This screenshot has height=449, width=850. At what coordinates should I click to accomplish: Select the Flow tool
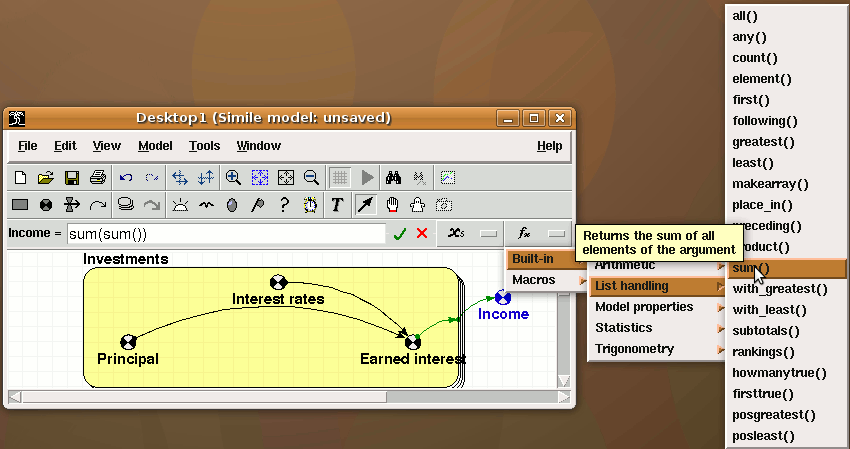point(72,204)
